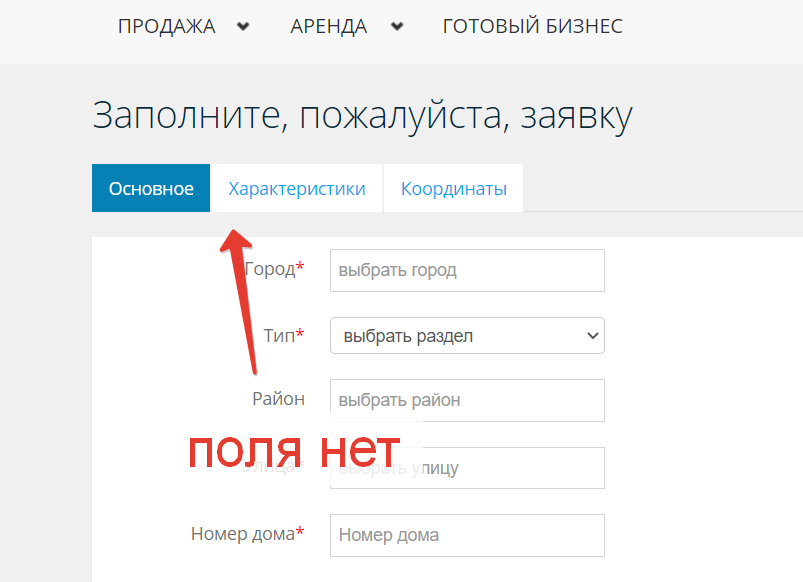Screen dimensions: 803x582
Task: Go to ГОТОВЫЙ БИЗНЕС section
Action: [533, 26]
